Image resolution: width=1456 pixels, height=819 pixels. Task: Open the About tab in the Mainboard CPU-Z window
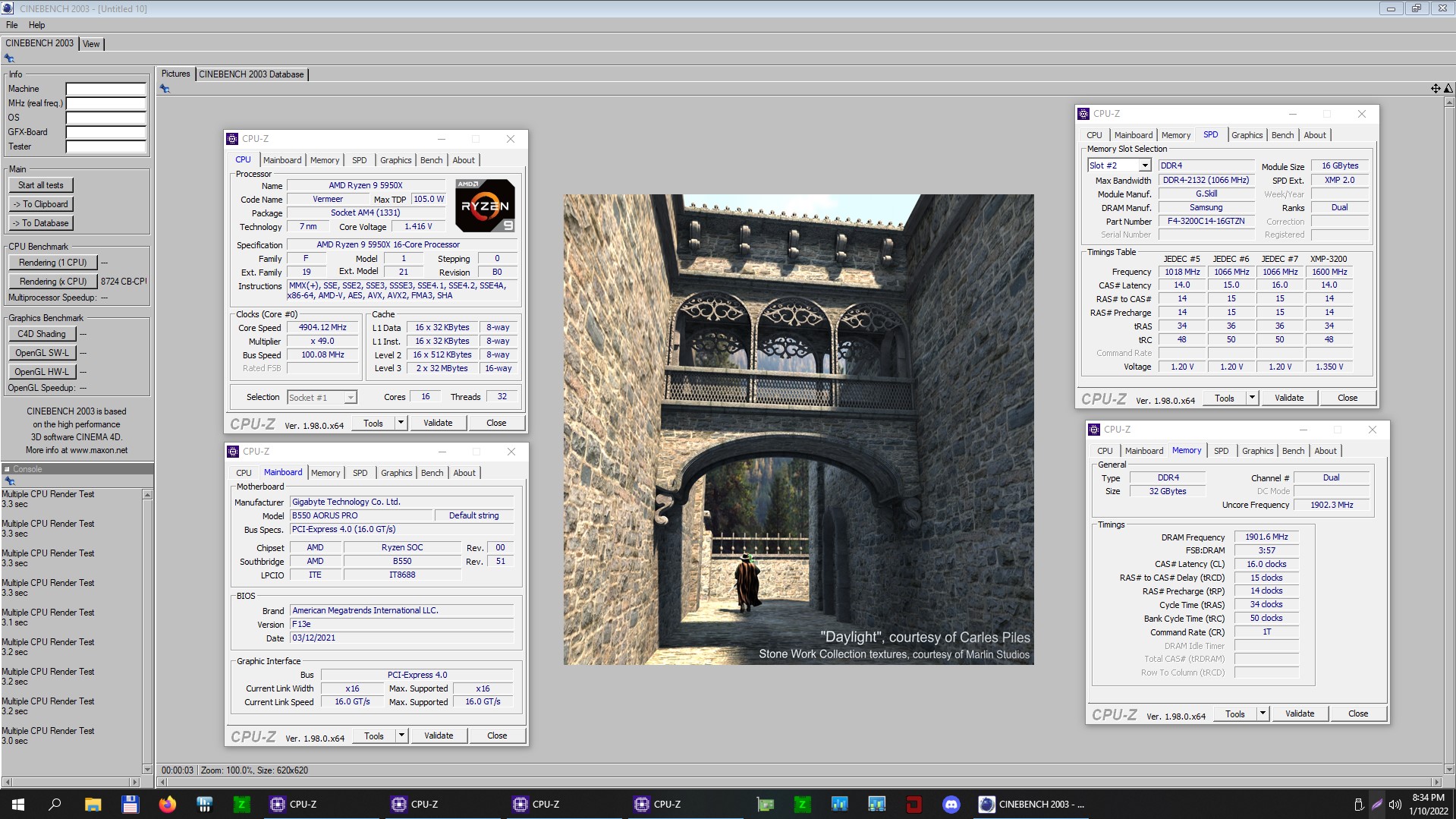tap(464, 473)
